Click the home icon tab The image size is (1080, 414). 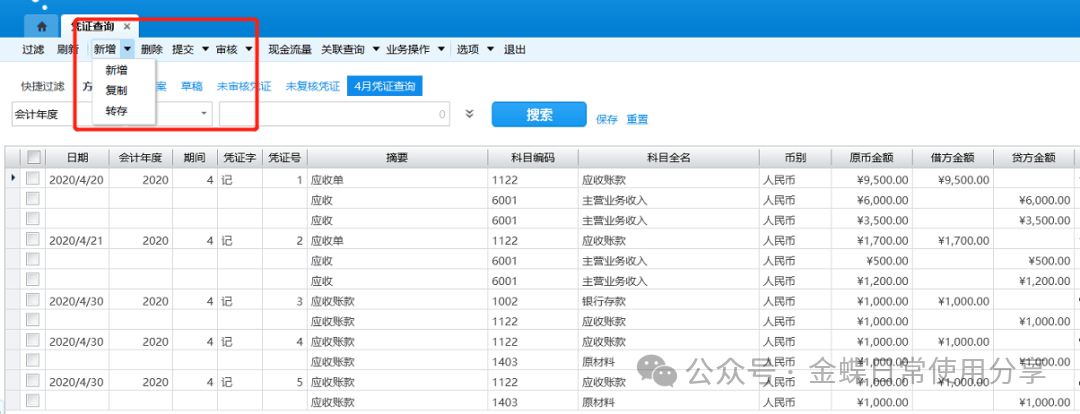(x=40, y=26)
